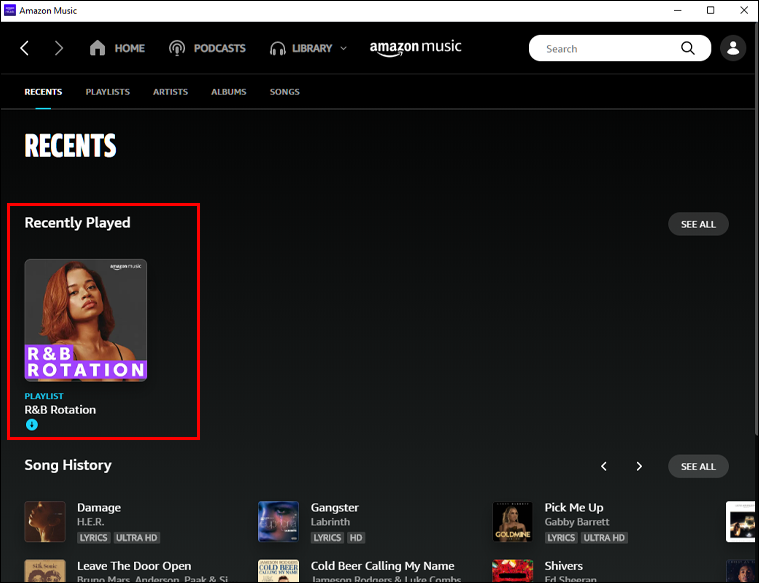The width and height of the screenshot is (759, 583).
Task: Switch to the Albums tab
Action: (x=228, y=92)
